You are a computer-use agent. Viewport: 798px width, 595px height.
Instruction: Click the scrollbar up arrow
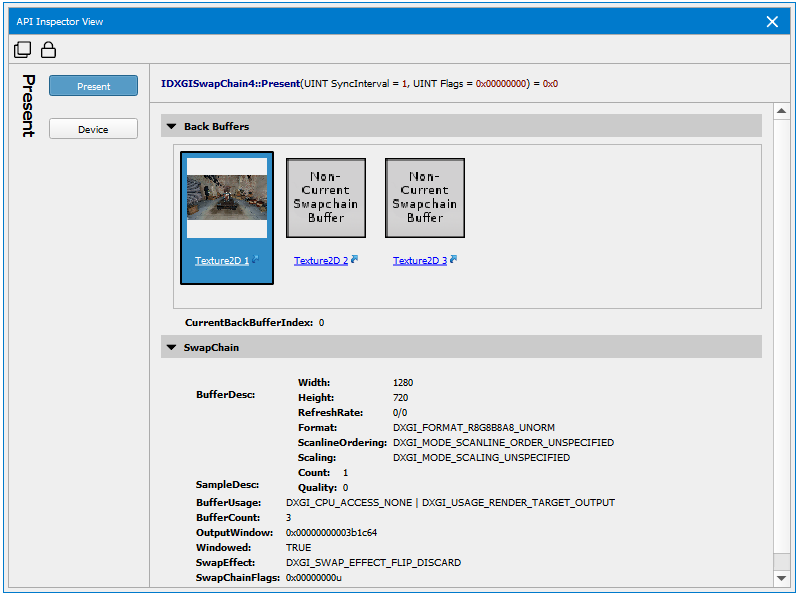[781, 108]
